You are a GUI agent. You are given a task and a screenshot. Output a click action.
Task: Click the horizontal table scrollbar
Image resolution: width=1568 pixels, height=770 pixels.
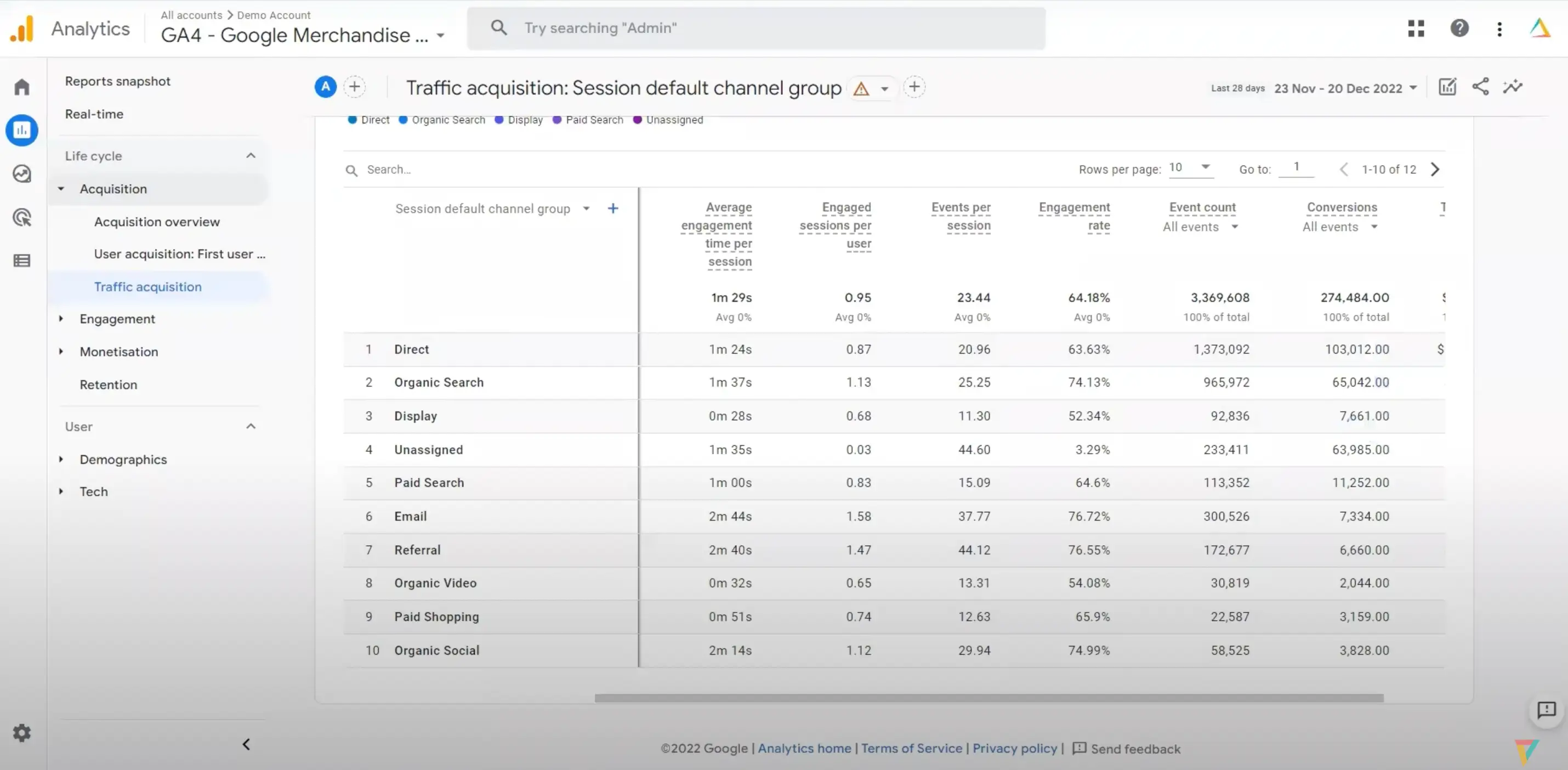(x=989, y=698)
